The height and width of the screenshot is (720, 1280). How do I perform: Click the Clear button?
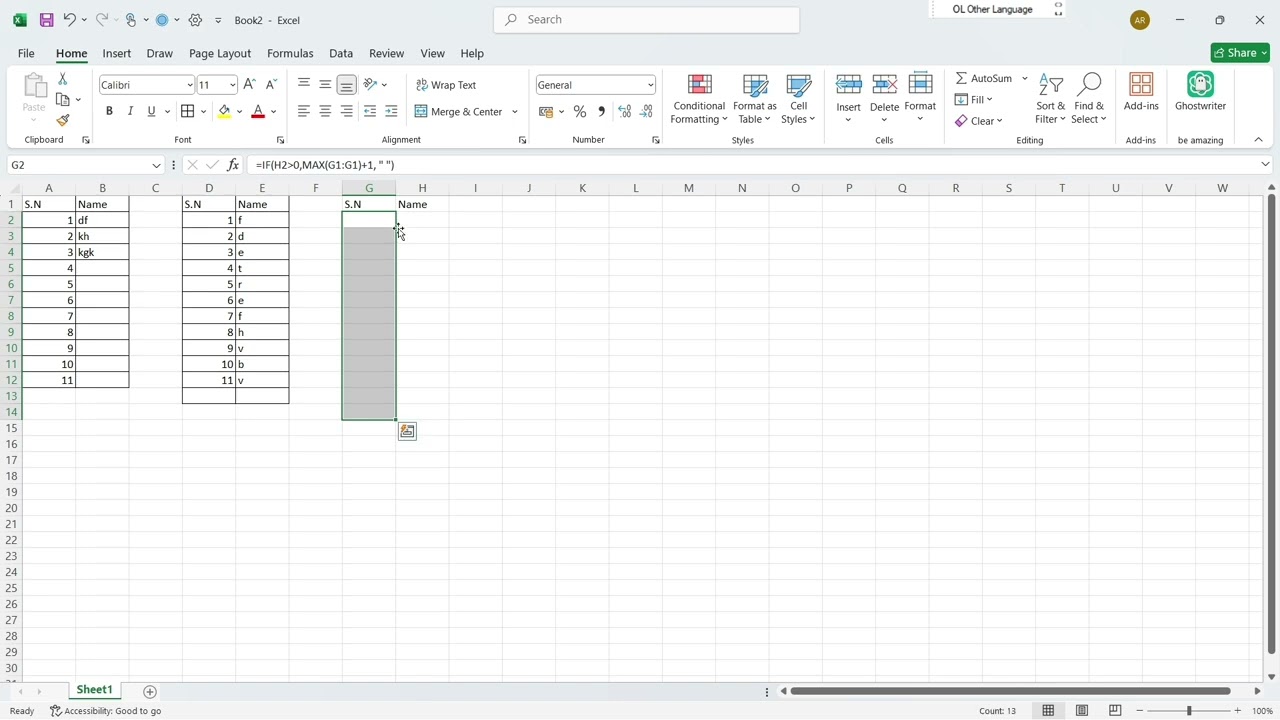[x=978, y=121]
